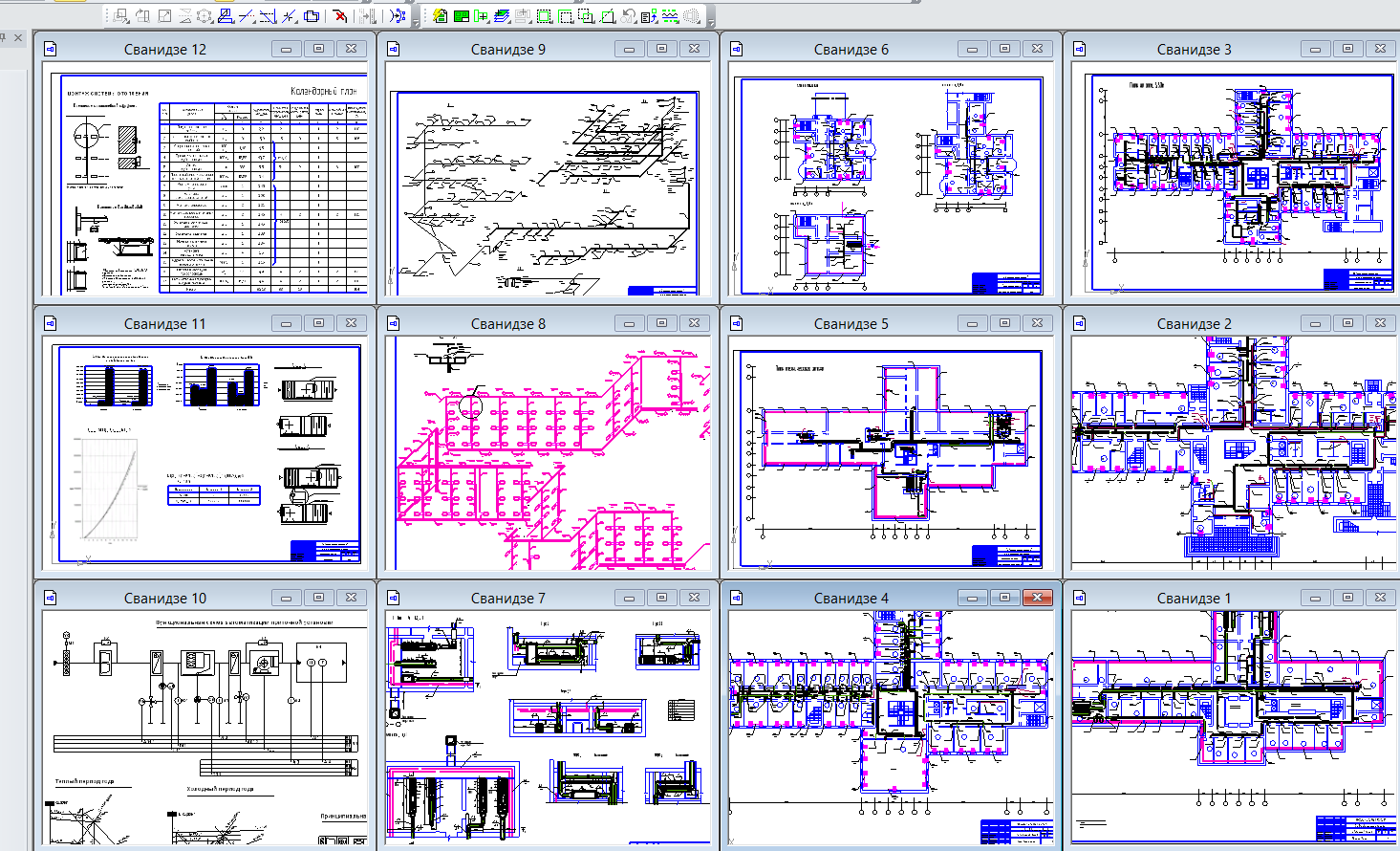Select the trim curve tool
Viewport: 1400px width, 851px height.
(246, 16)
